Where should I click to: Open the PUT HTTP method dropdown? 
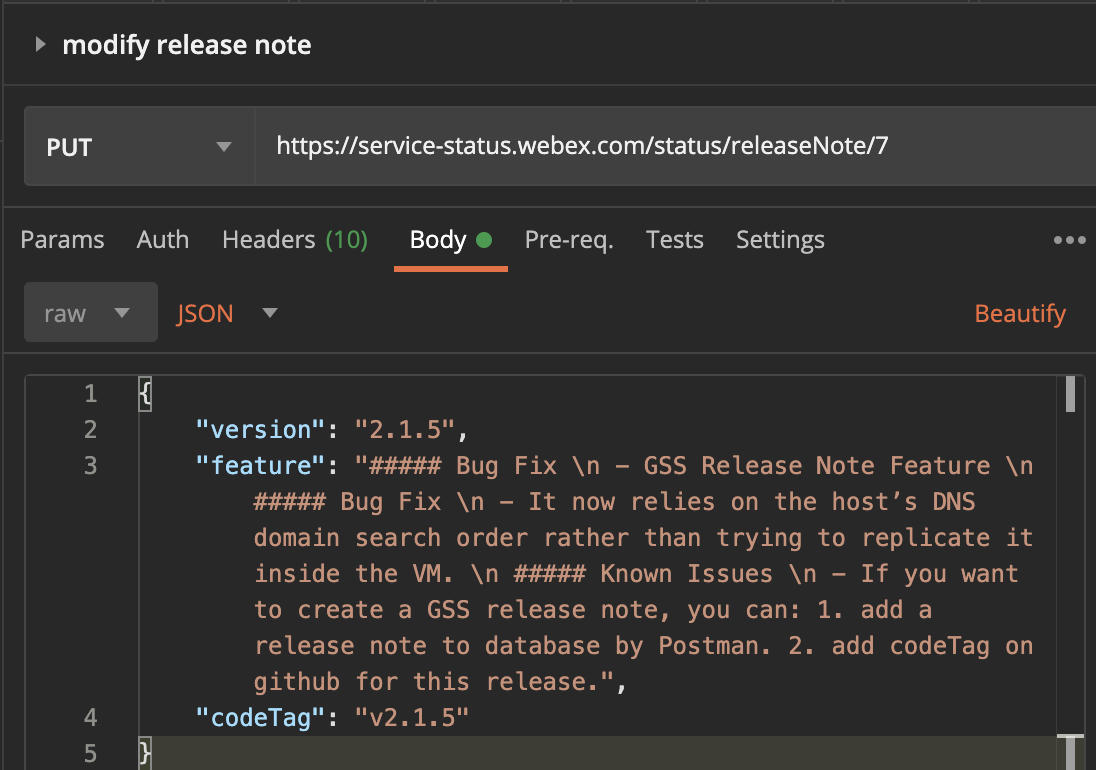tap(139, 147)
